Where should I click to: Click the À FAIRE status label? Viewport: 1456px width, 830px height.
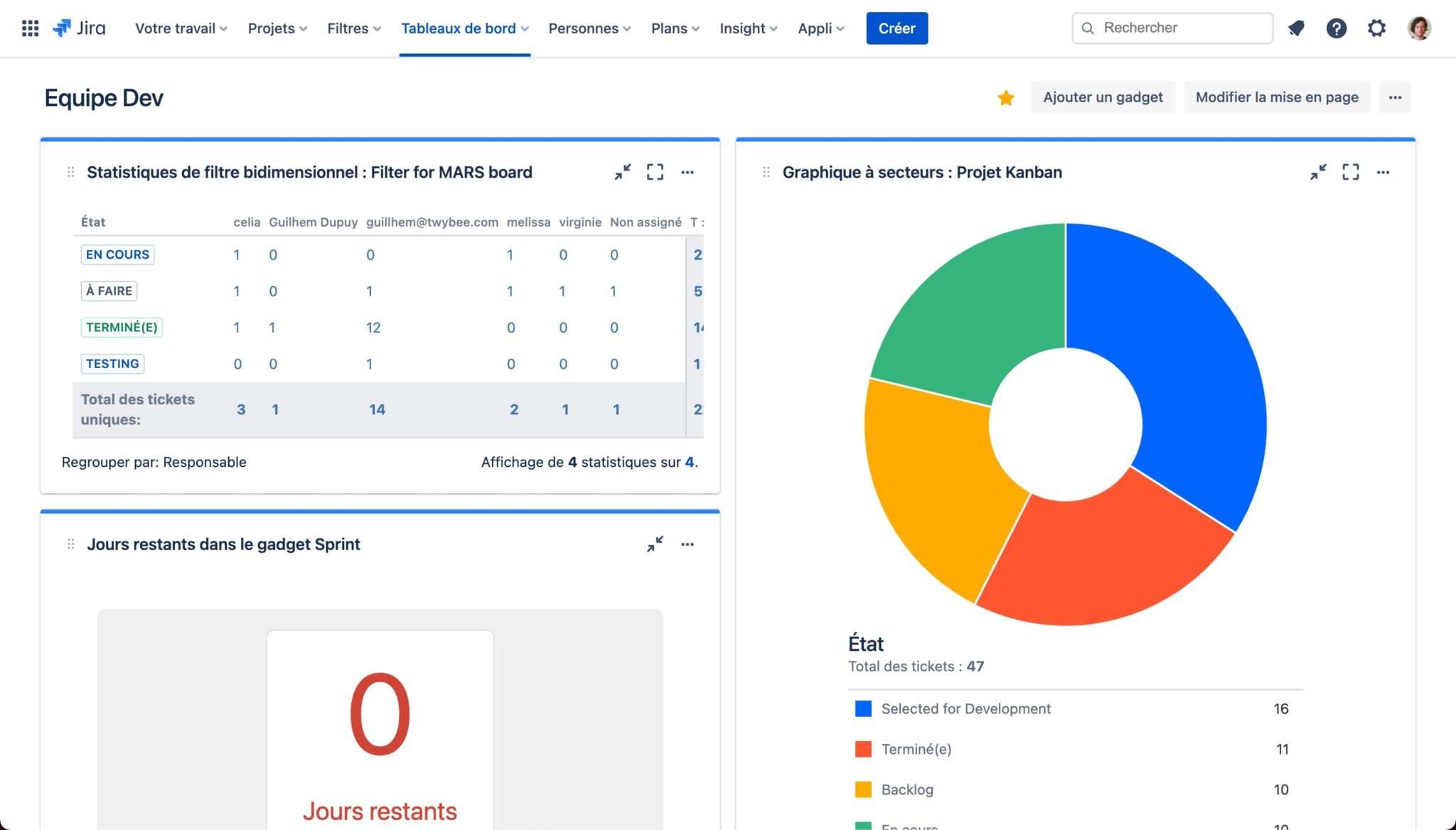[x=109, y=291]
